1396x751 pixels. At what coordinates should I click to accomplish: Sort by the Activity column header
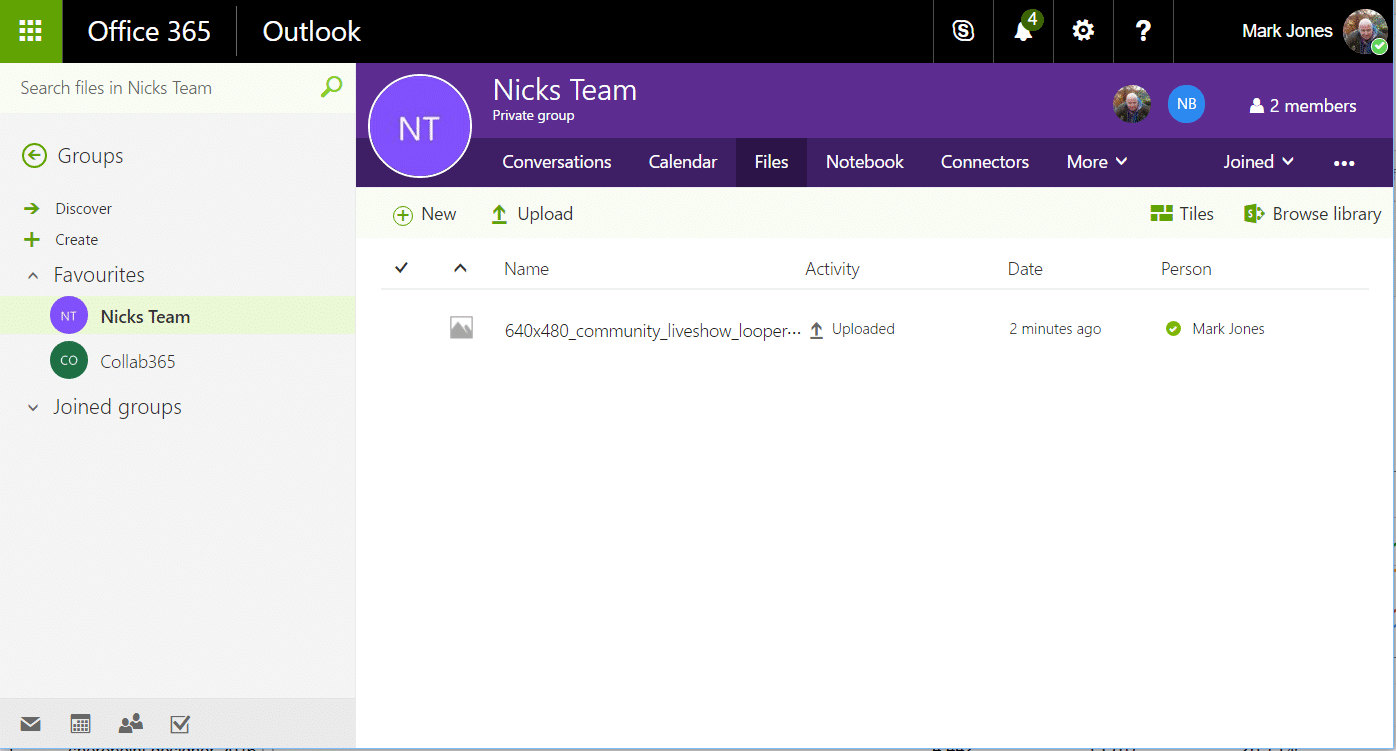coord(832,268)
